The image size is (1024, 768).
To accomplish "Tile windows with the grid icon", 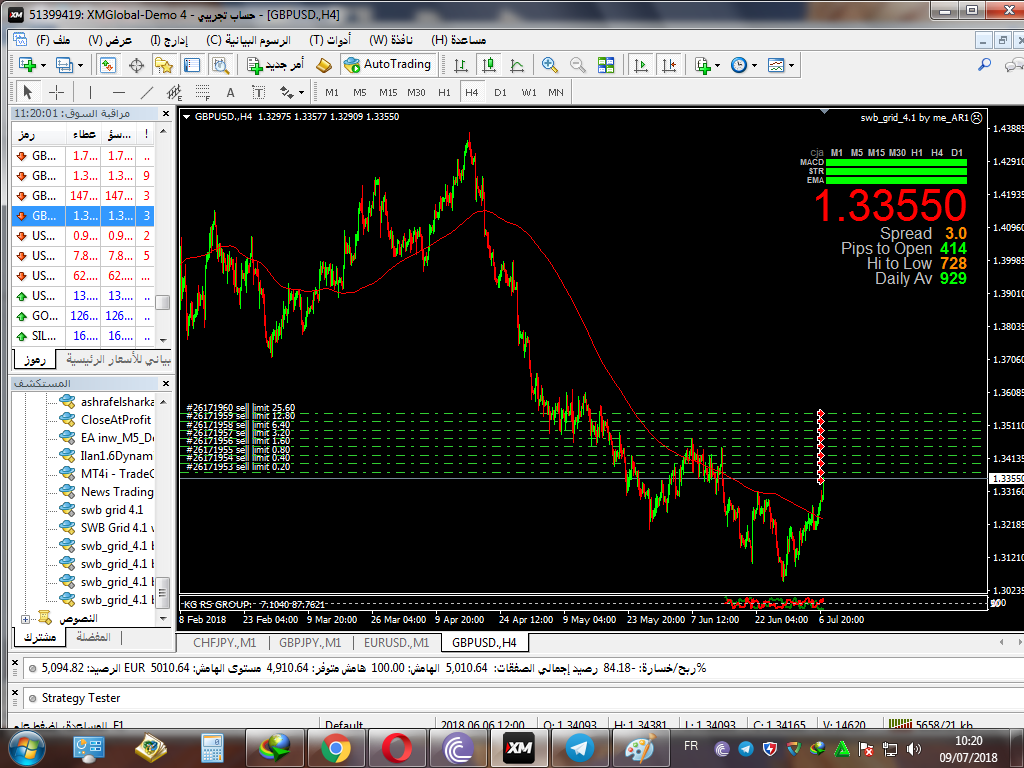I will pyautogui.click(x=606, y=65).
